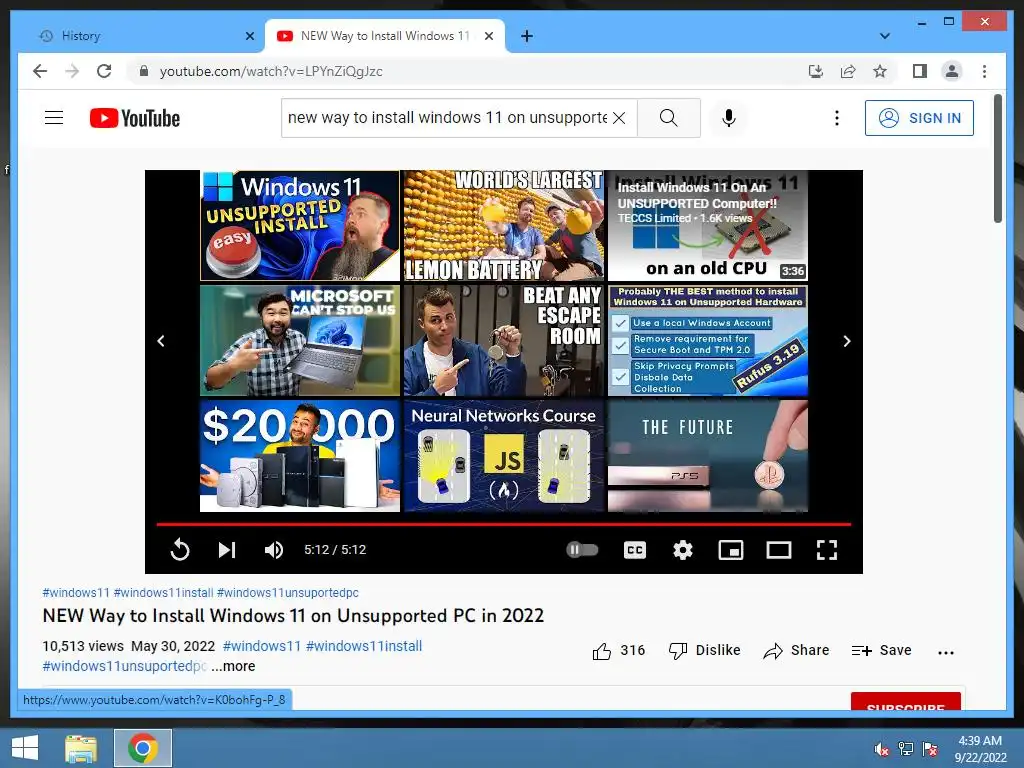The height and width of the screenshot is (768, 1024).
Task: Run search with the magnifier button
Action: tap(668, 118)
